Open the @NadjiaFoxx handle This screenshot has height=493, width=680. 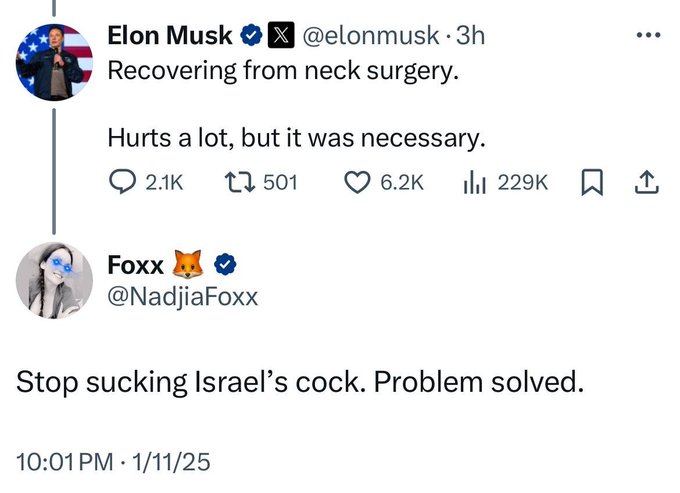(182, 296)
